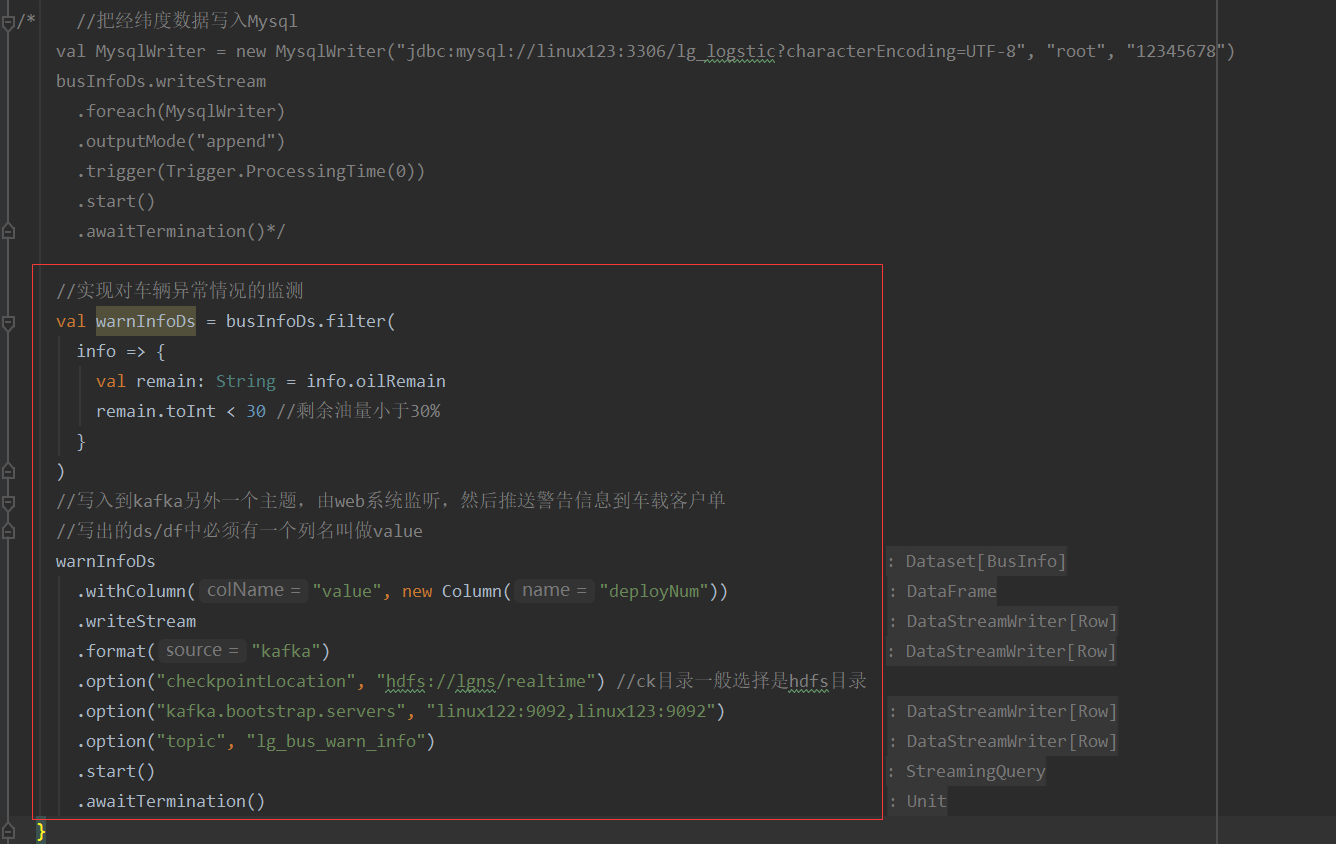This screenshot has height=844, width=1336.
Task: Click the type hint beside the '"topic"' option line
Action: [1002, 741]
